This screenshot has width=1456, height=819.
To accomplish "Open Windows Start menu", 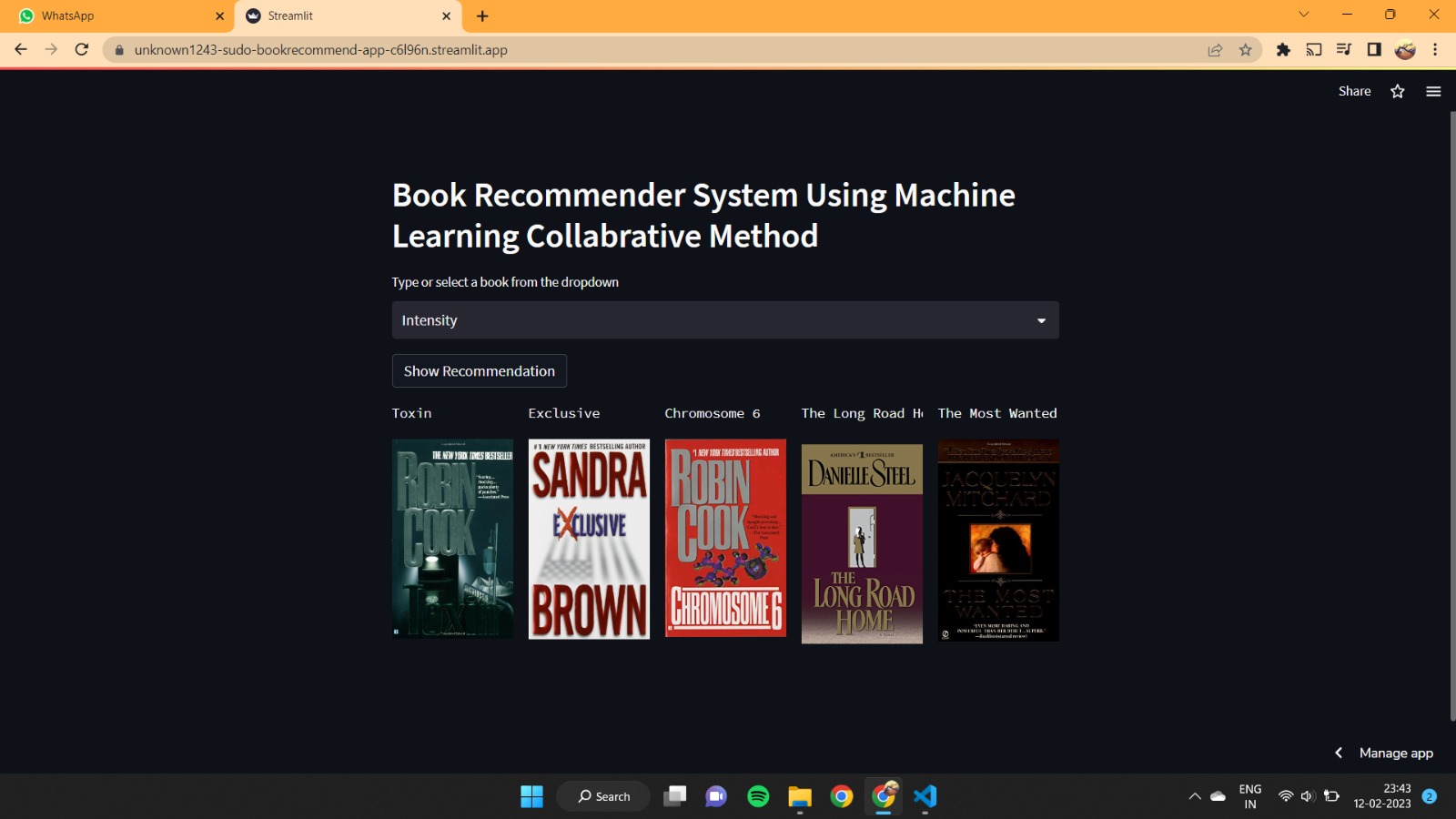I will pos(531,796).
